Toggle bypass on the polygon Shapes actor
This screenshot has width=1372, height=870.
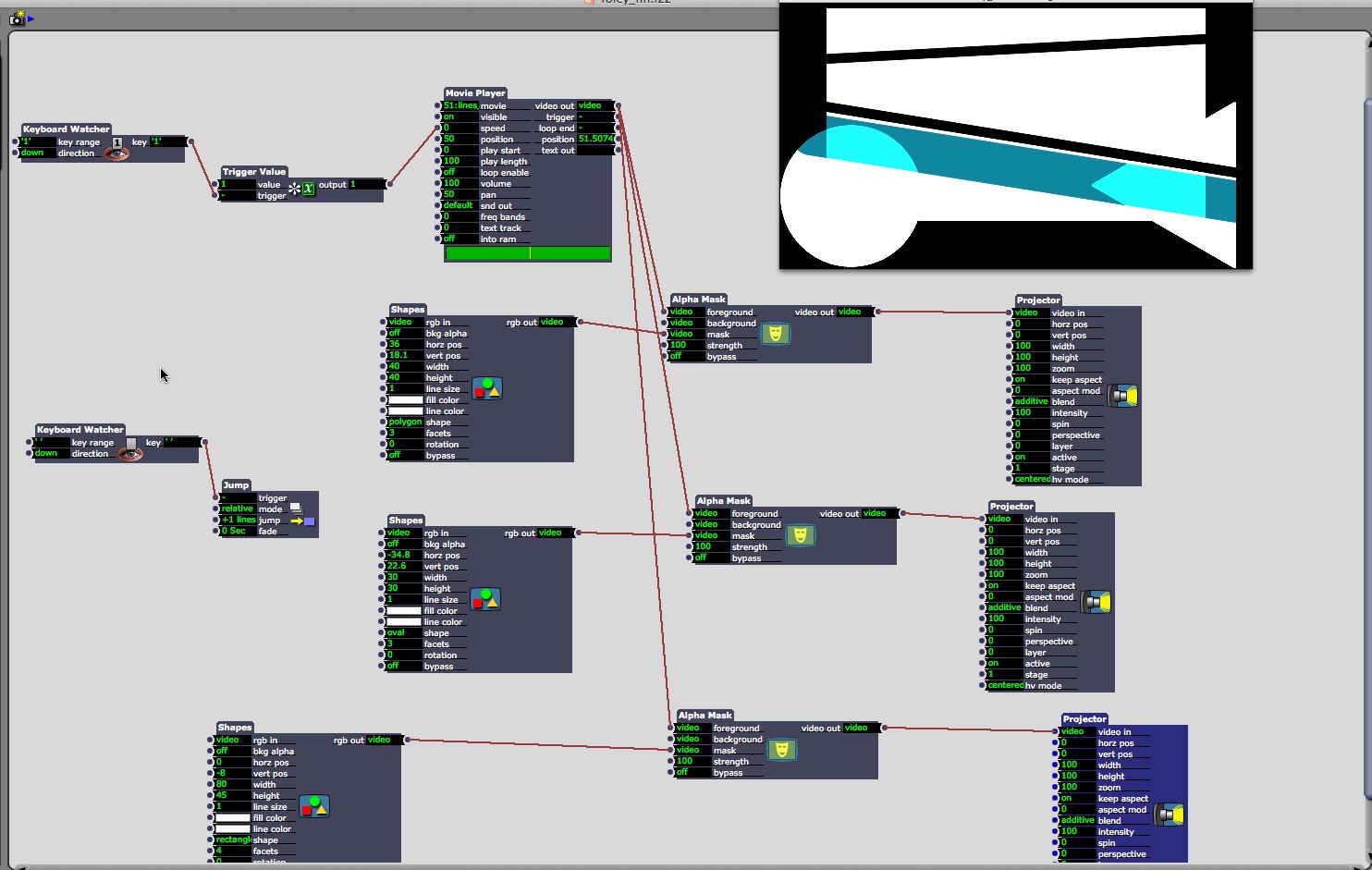[405, 456]
